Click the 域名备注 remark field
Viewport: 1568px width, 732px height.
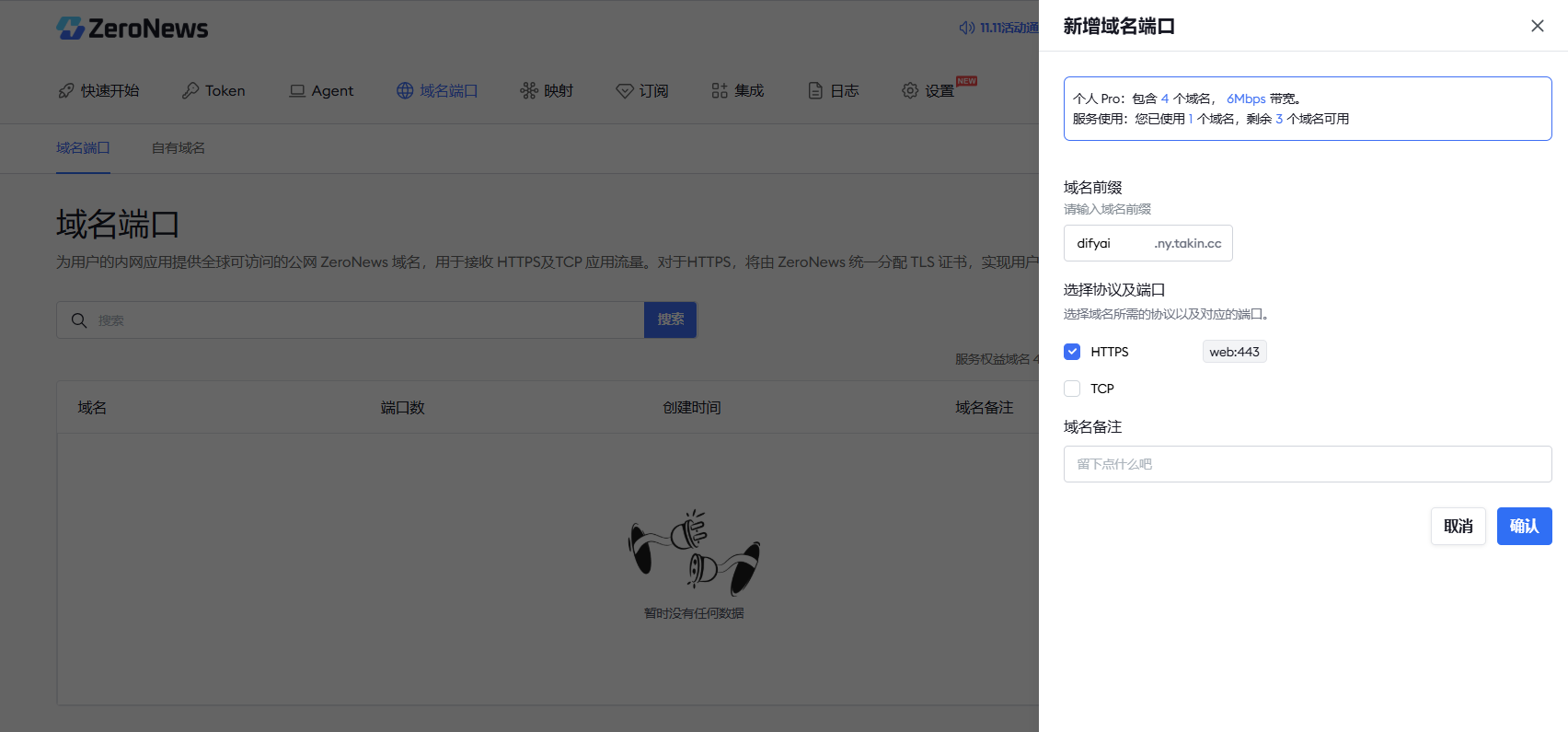1308,464
